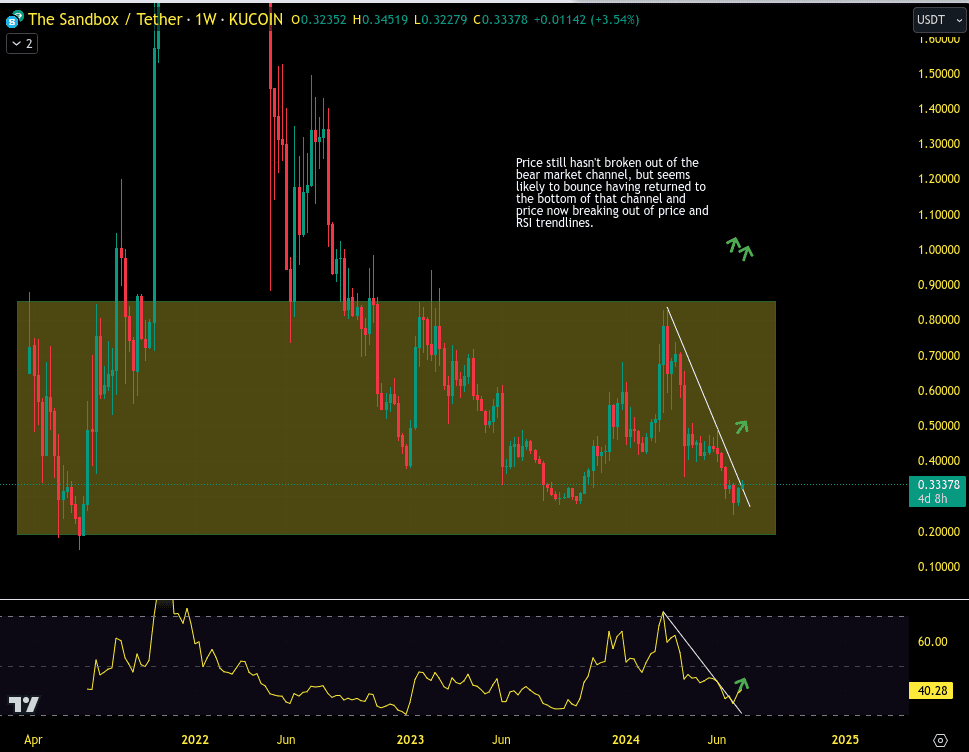Click the 0.70000 price axis label
This screenshot has width=969, height=752.
click(x=939, y=356)
